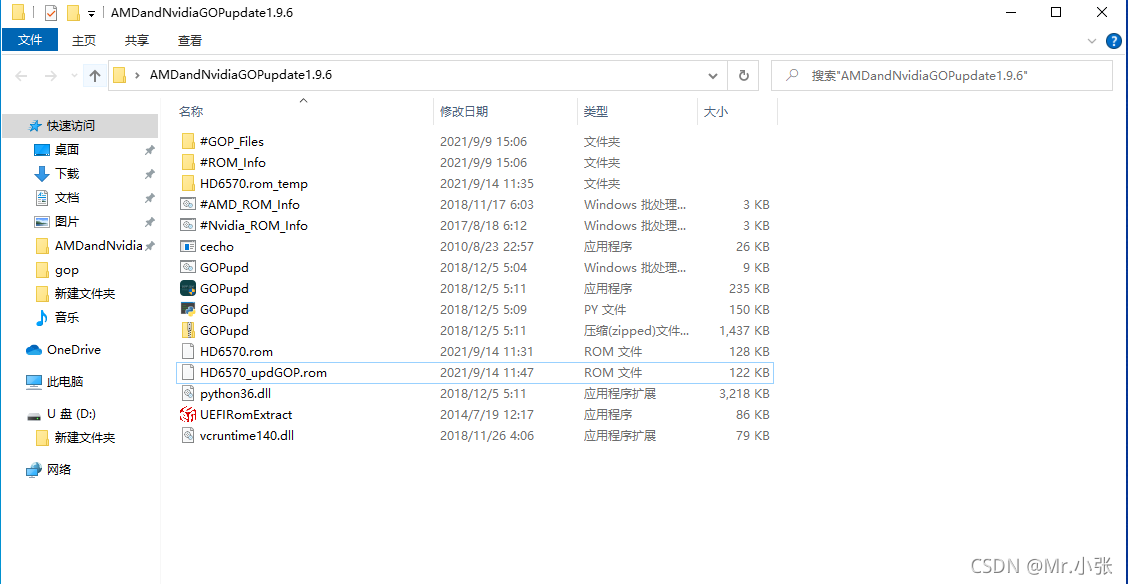Select the UEFIRomExtract application icon
Viewport: 1128px width, 584px height.
(x=188, y=415)
